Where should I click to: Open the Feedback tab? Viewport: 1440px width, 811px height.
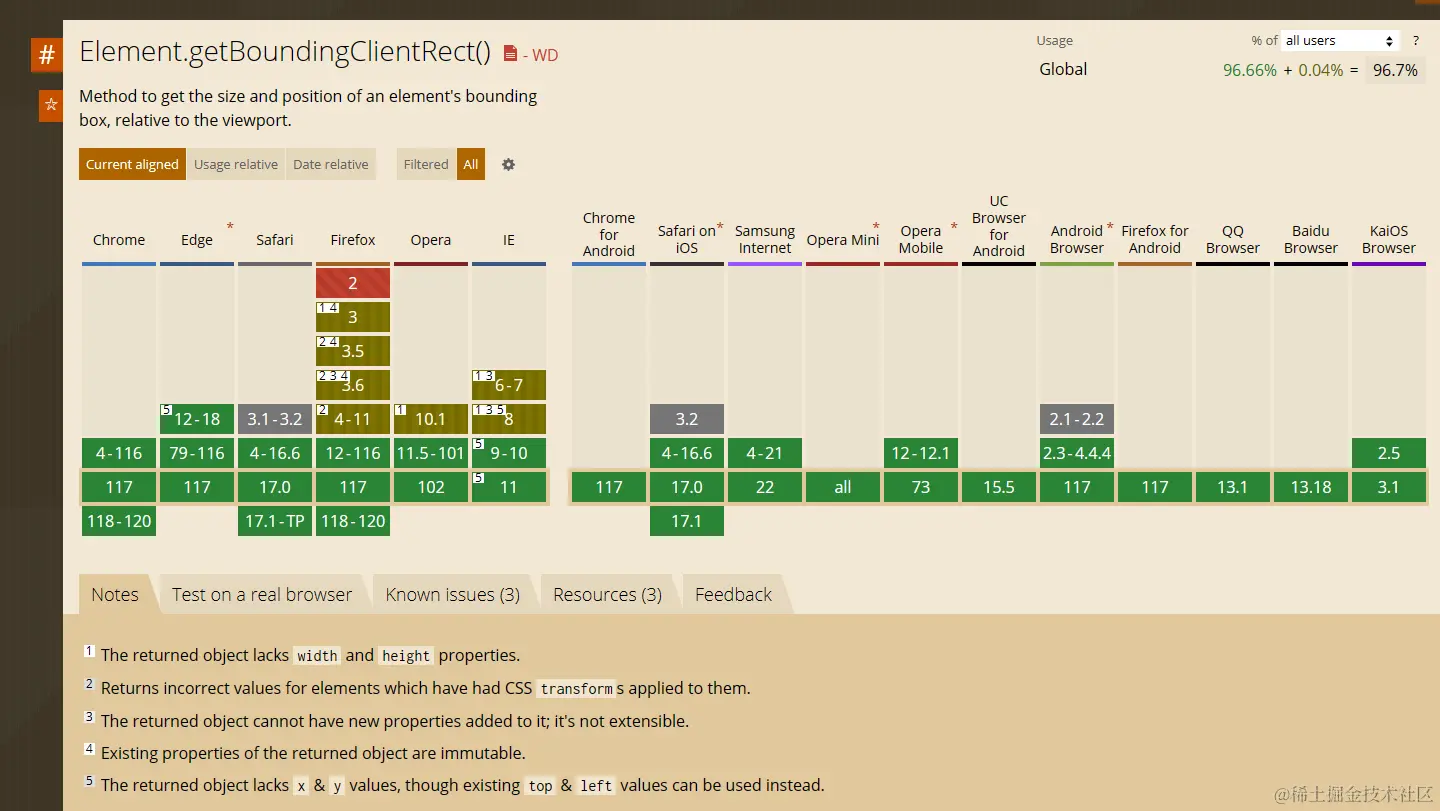coord(734,595)
